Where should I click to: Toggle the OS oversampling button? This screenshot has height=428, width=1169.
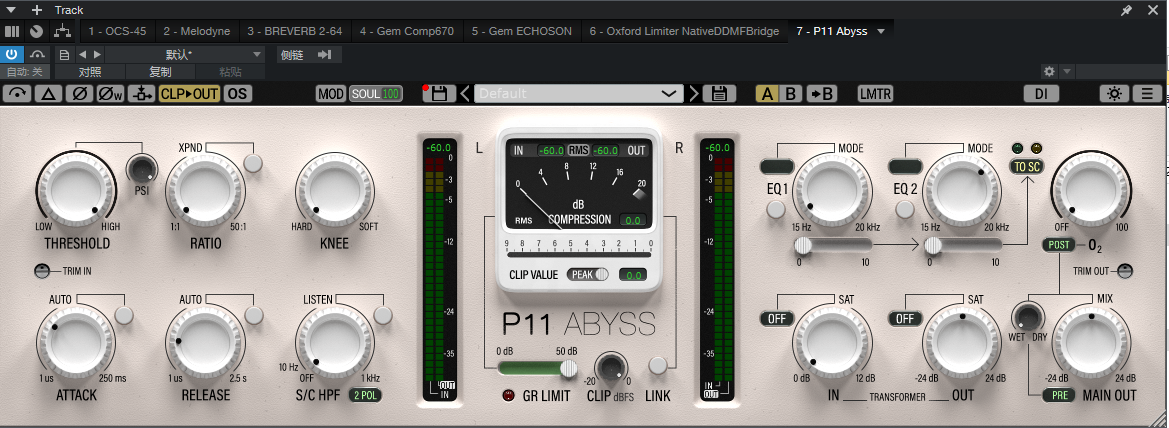(x=237, y=93)
